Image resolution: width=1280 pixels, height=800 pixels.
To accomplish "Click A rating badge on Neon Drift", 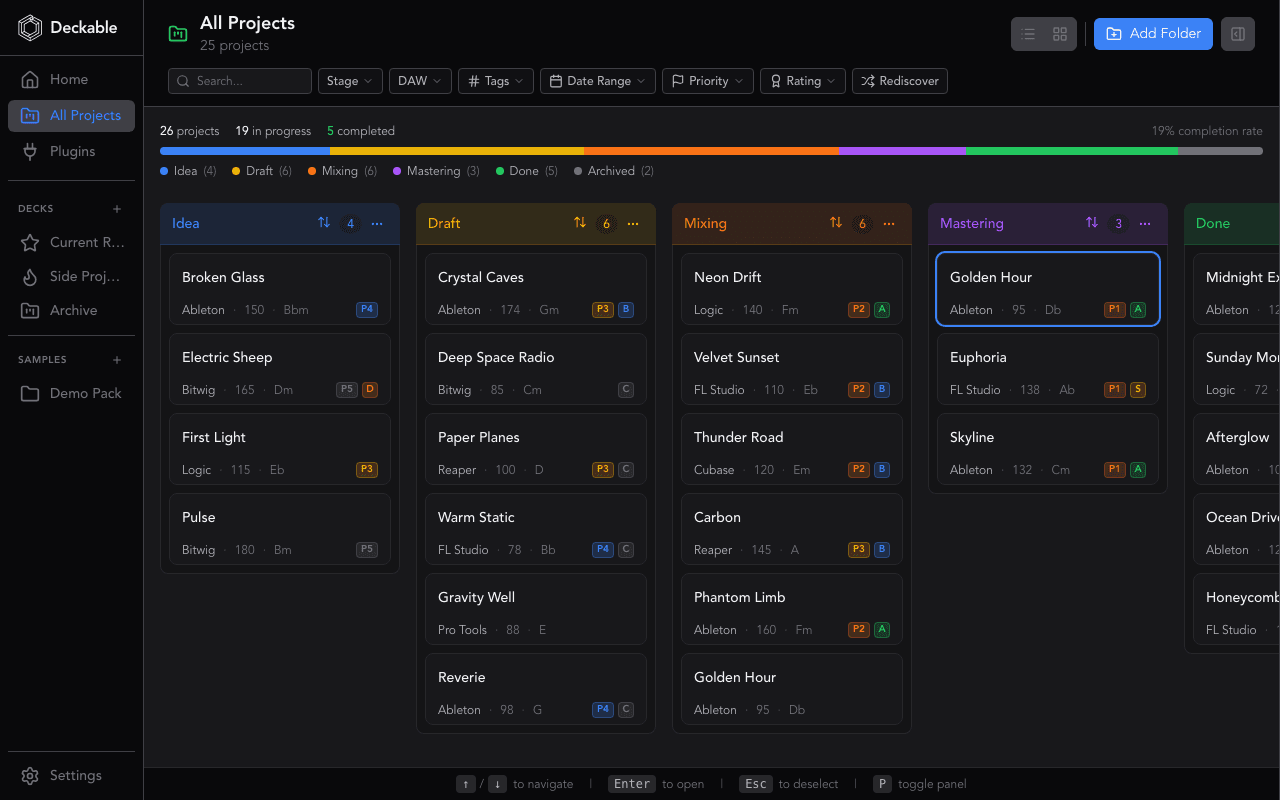I will [x=882, y=310].
